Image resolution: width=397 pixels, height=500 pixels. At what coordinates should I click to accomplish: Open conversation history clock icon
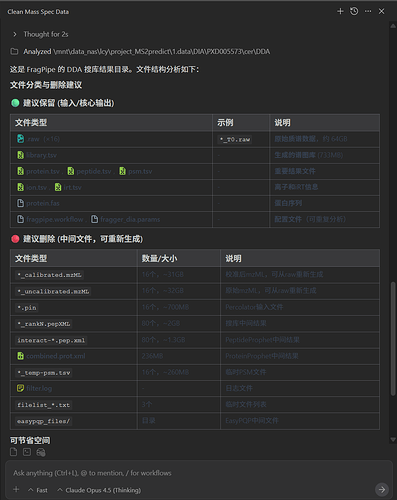[354, 11]
